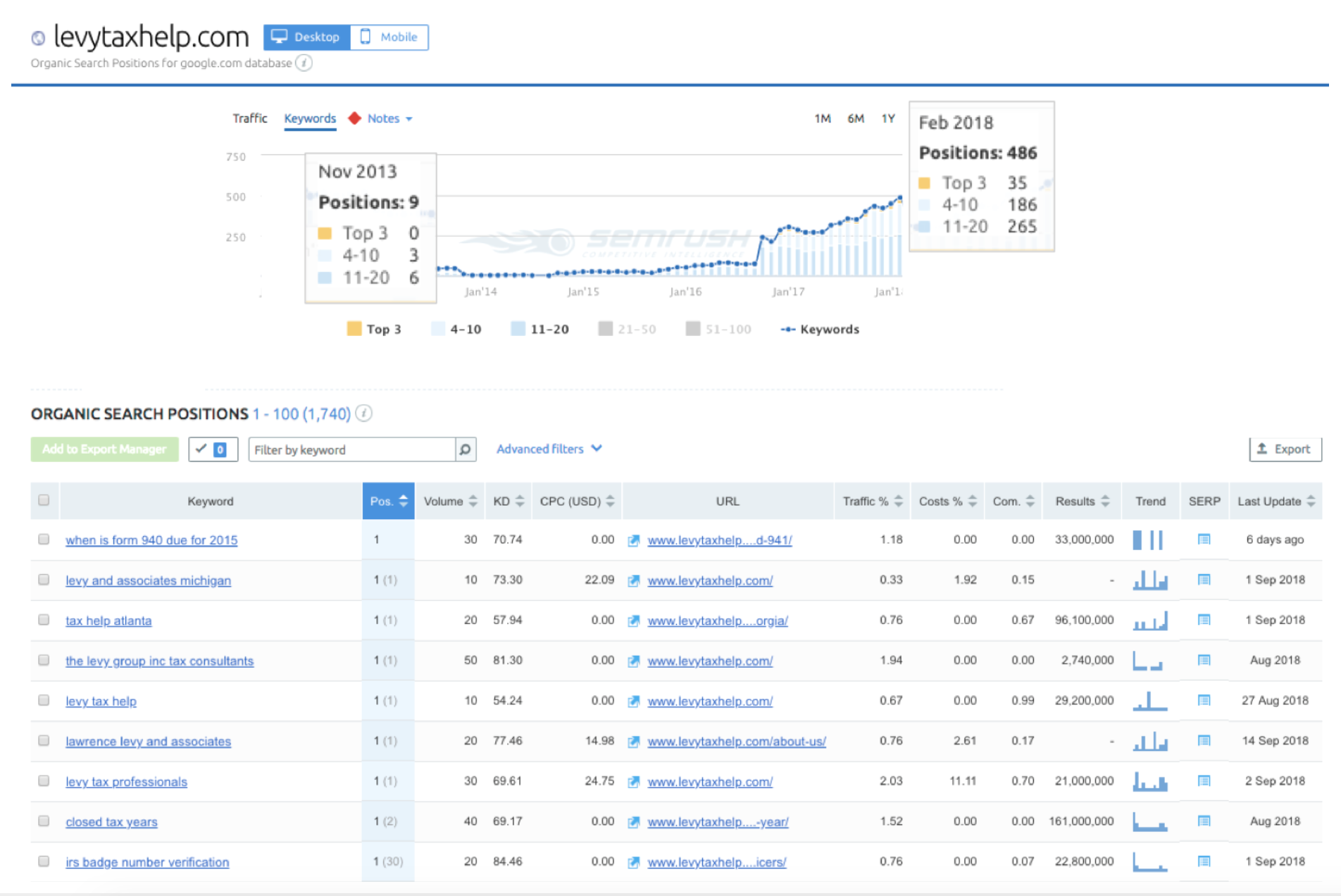Expand the Advanced filters dropdown
Screen dimensions: 1341x896
(x=549, y=449)
